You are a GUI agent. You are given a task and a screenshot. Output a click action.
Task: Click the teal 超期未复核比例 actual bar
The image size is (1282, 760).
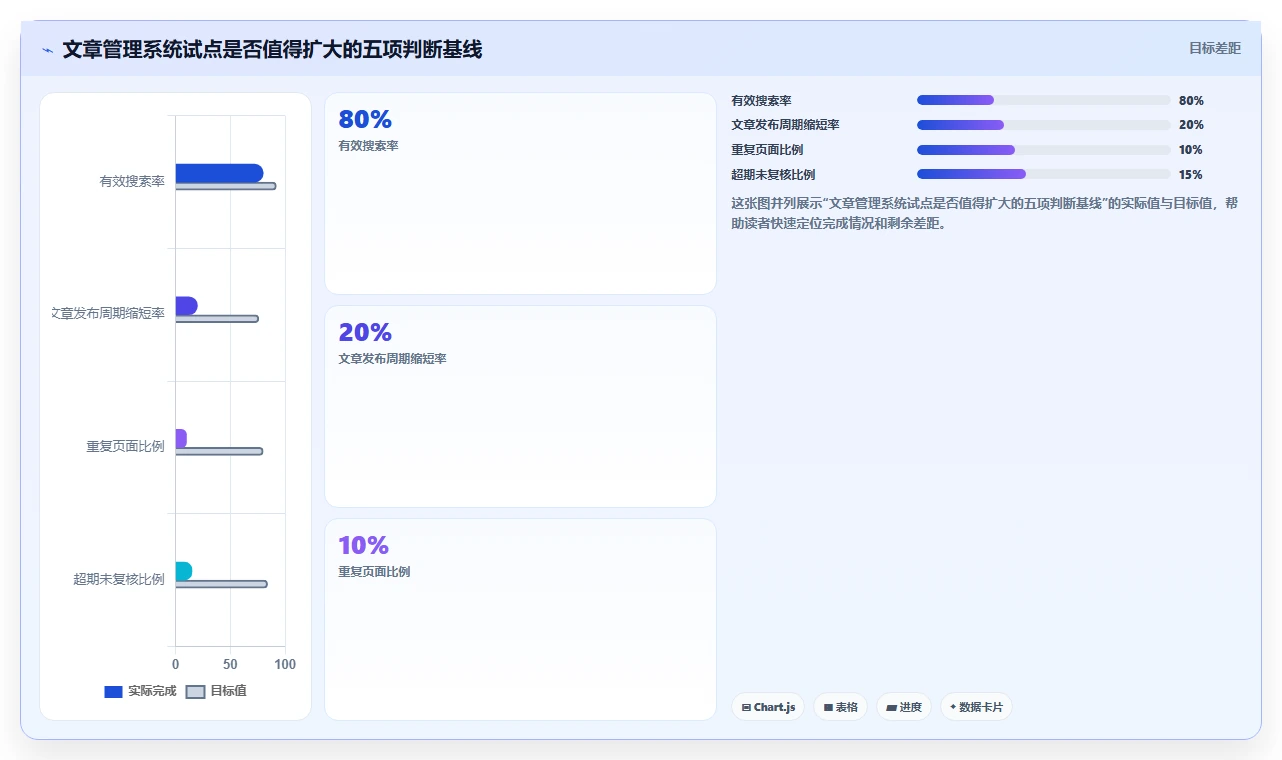click(x=184, y=571)
